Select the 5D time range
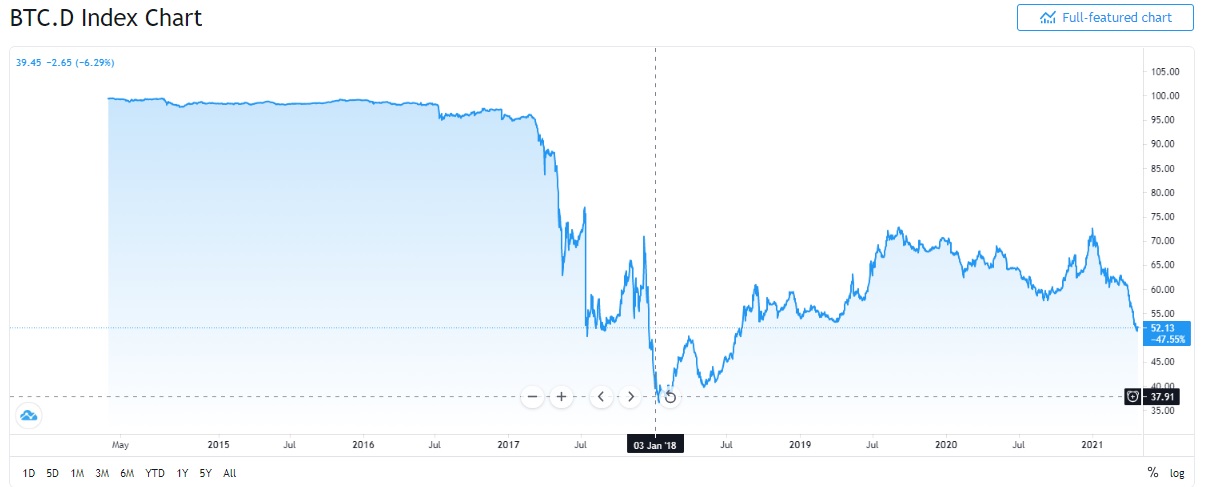1211x487 pixels. click(x=53, y=473)
